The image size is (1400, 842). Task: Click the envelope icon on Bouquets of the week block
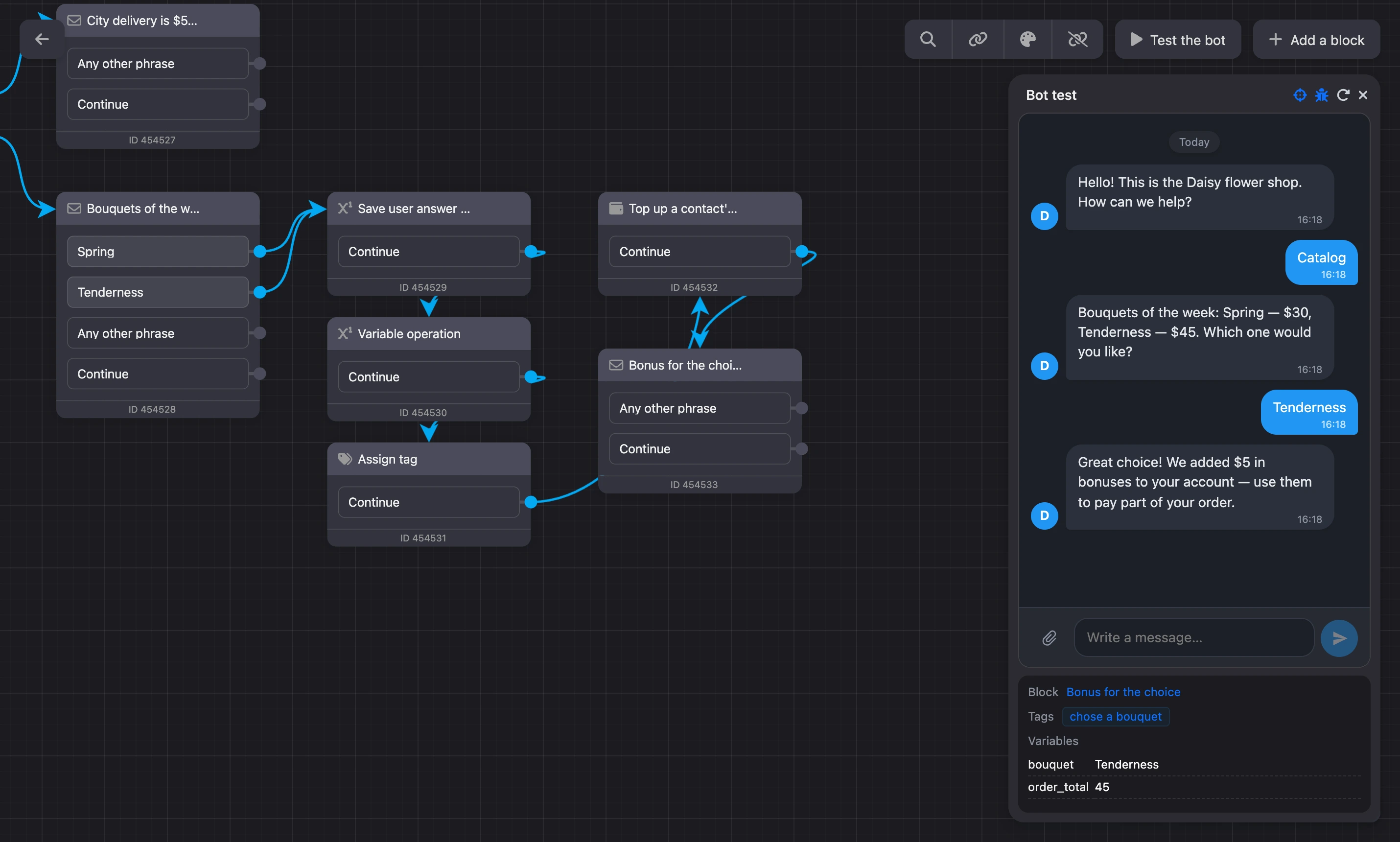pos(74,208)
